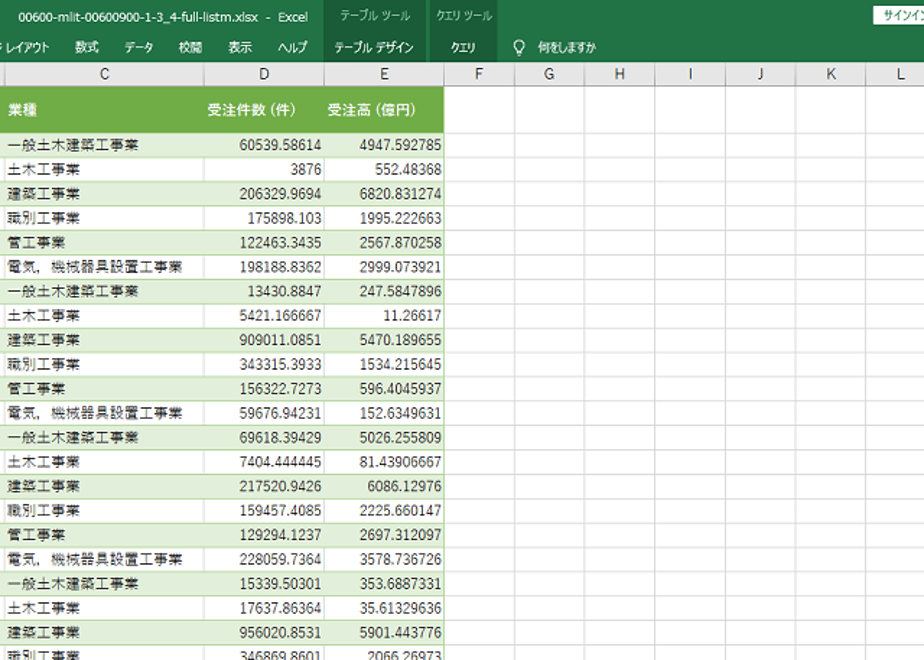Click the cell showing 956020.8531
Image resolution: width=924 pixels, height=660 pixels.
[x=264, y=632]
